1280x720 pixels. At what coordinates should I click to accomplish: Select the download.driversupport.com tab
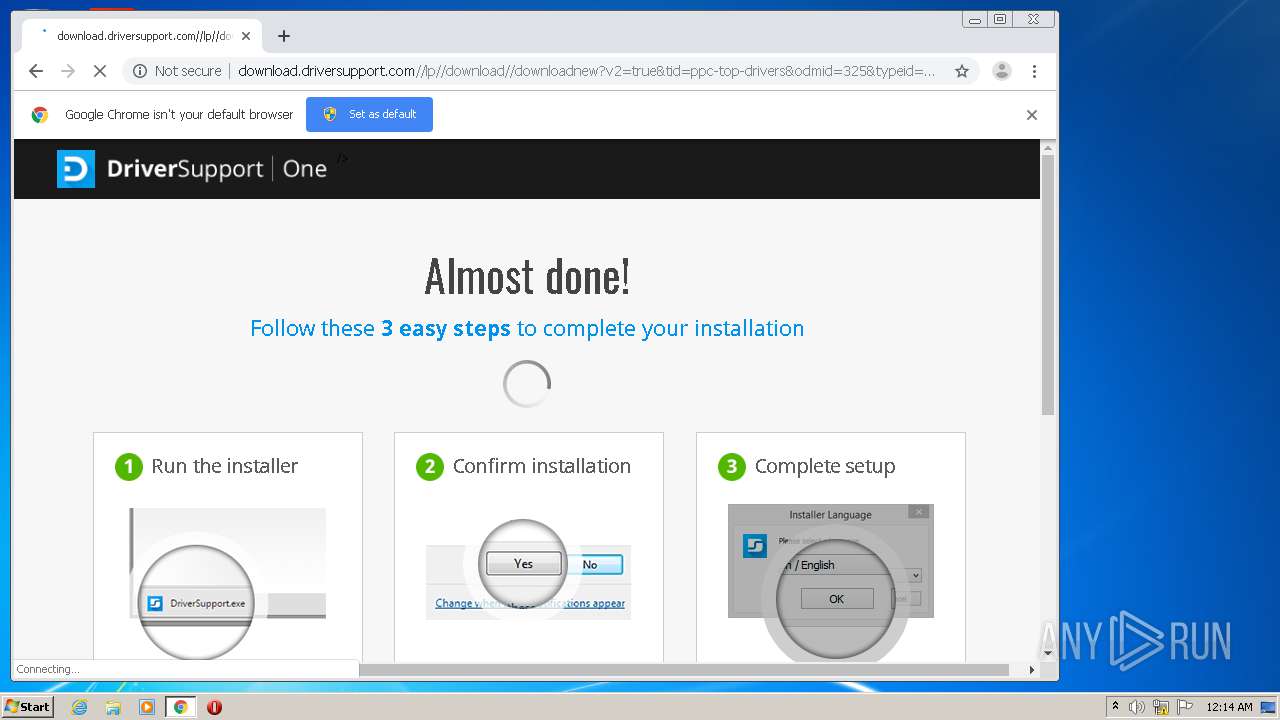tap(142, 36)
